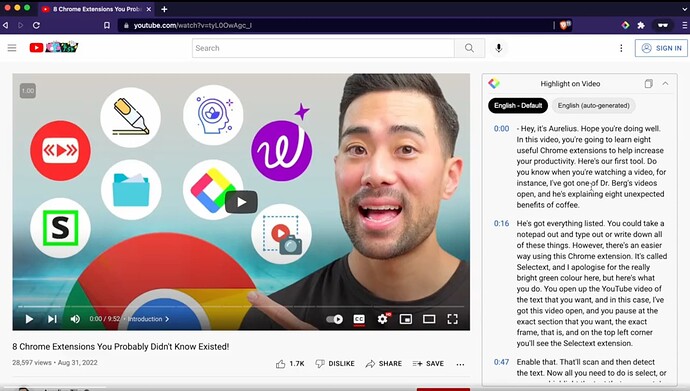
Task: Jump to transcript timestamp 0:16
Action: pyautogui.click(x=501, y=223)
